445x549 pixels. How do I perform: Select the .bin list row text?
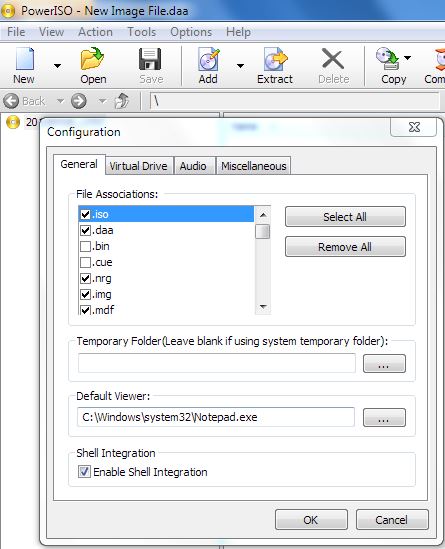click(101, 246)
